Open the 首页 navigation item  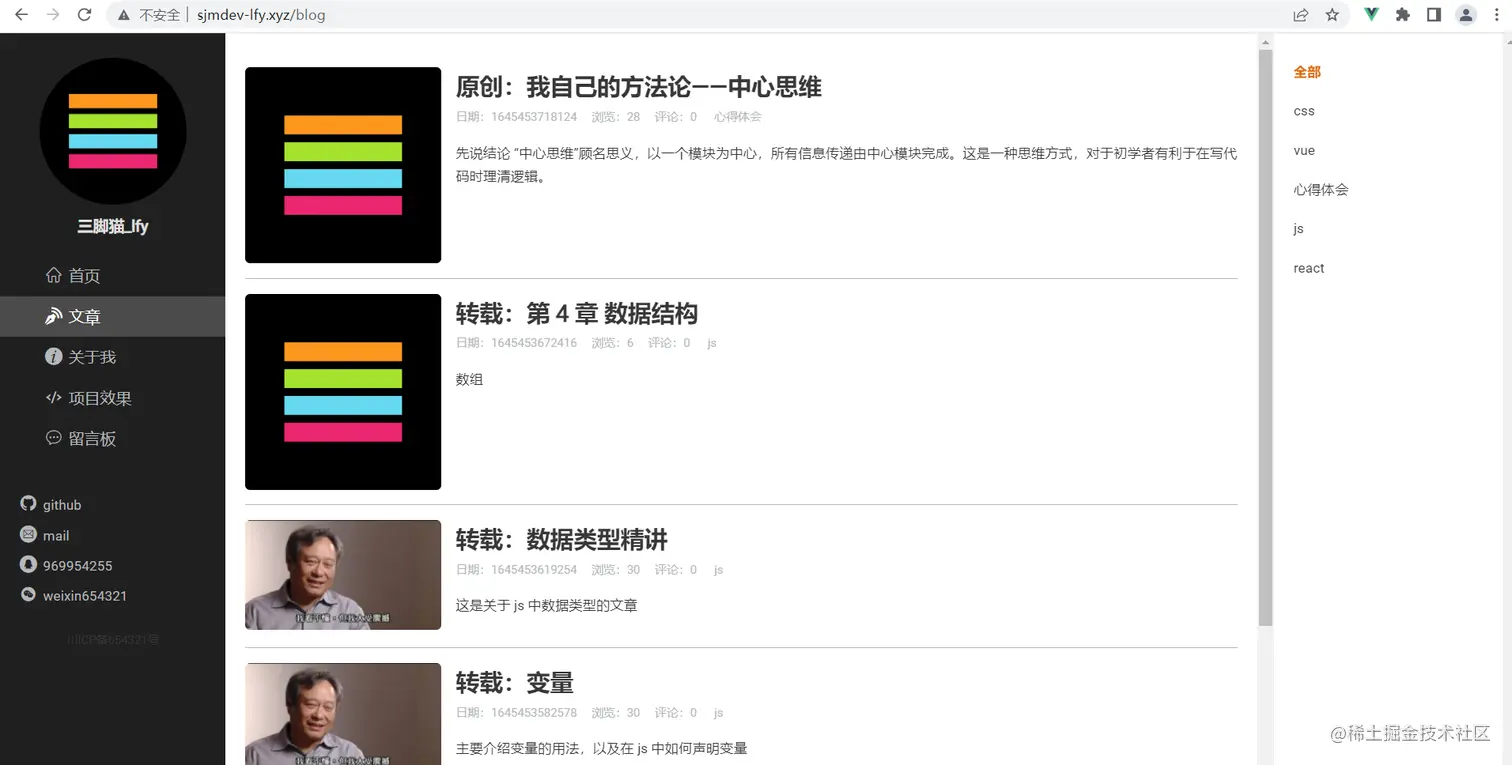pyautogui.click(x=112, y=276)
